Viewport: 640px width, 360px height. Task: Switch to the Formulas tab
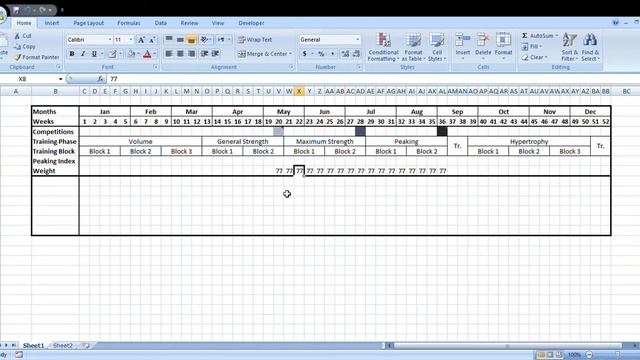(129, 23)
